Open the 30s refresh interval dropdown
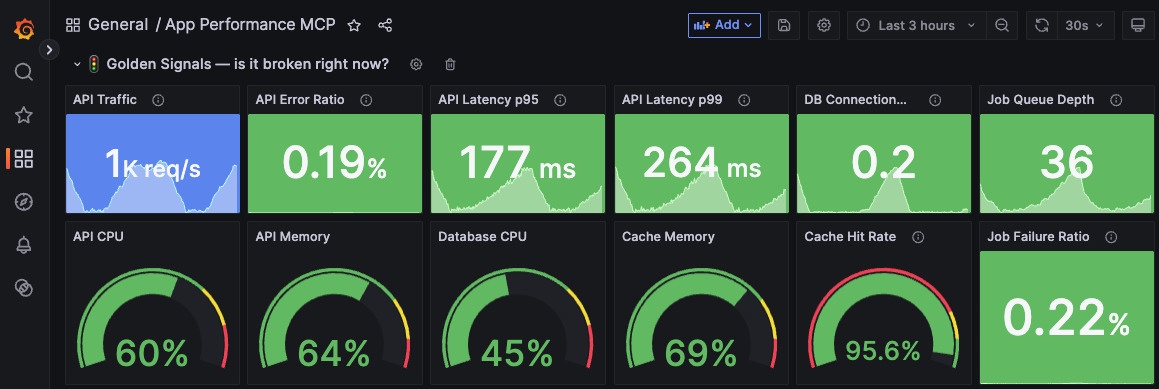The width and height of the screenshot is (1159, 389). pyautogui.click(x=1085, y=25)
